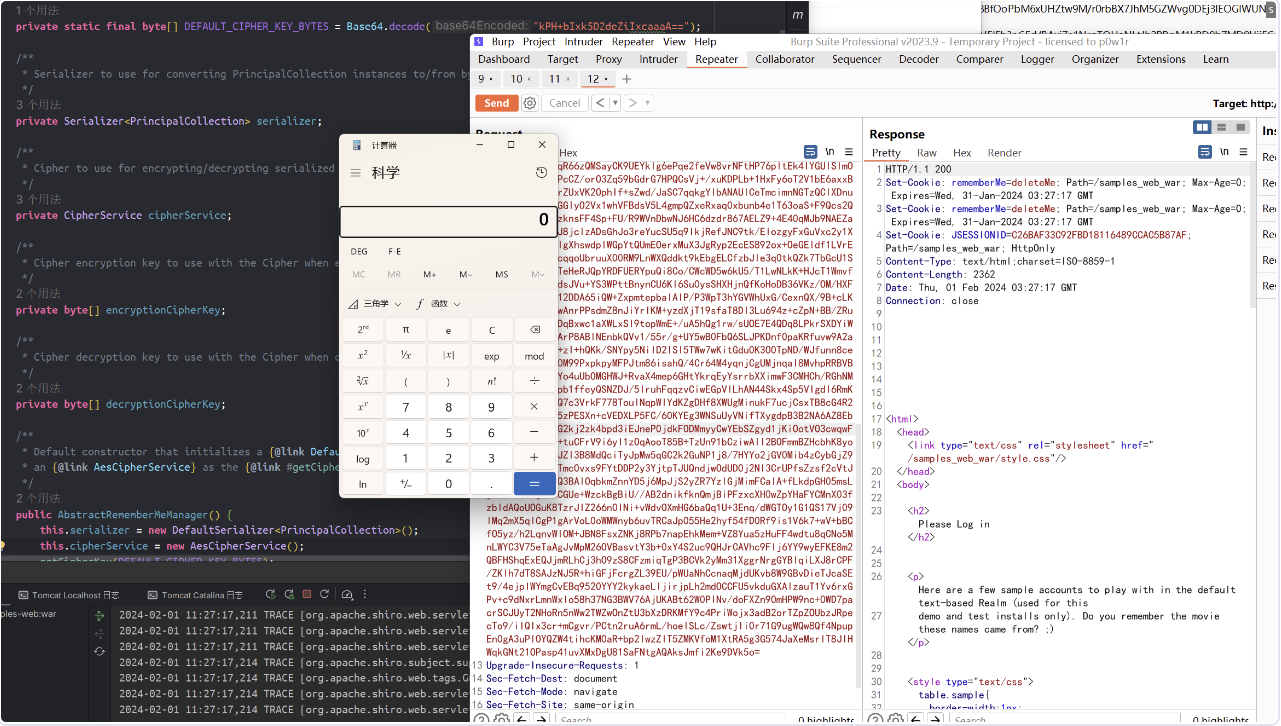Click calculator plus button
Viewport: 1281px width, 726px height.
pos(534,458)
